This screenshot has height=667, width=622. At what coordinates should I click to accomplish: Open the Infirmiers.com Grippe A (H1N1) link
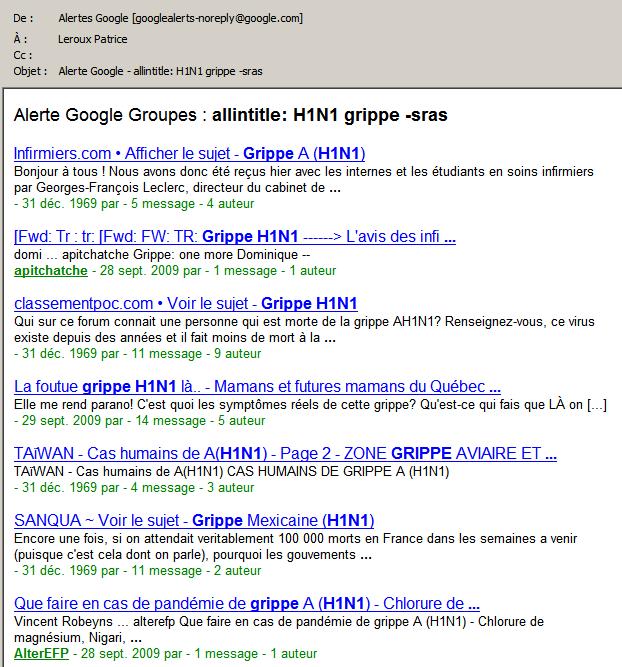(189, 154)
